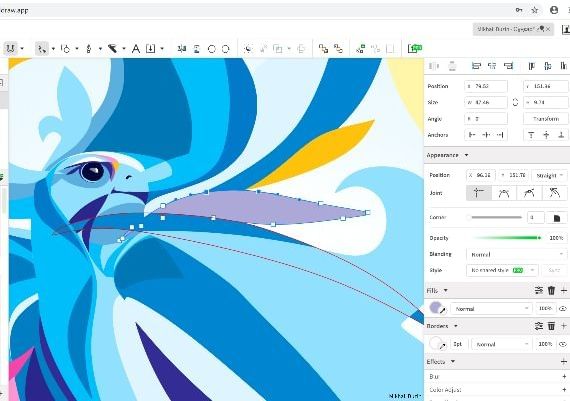Select the knife tool icon
570x401 pixels.
(x=113, y=48)
